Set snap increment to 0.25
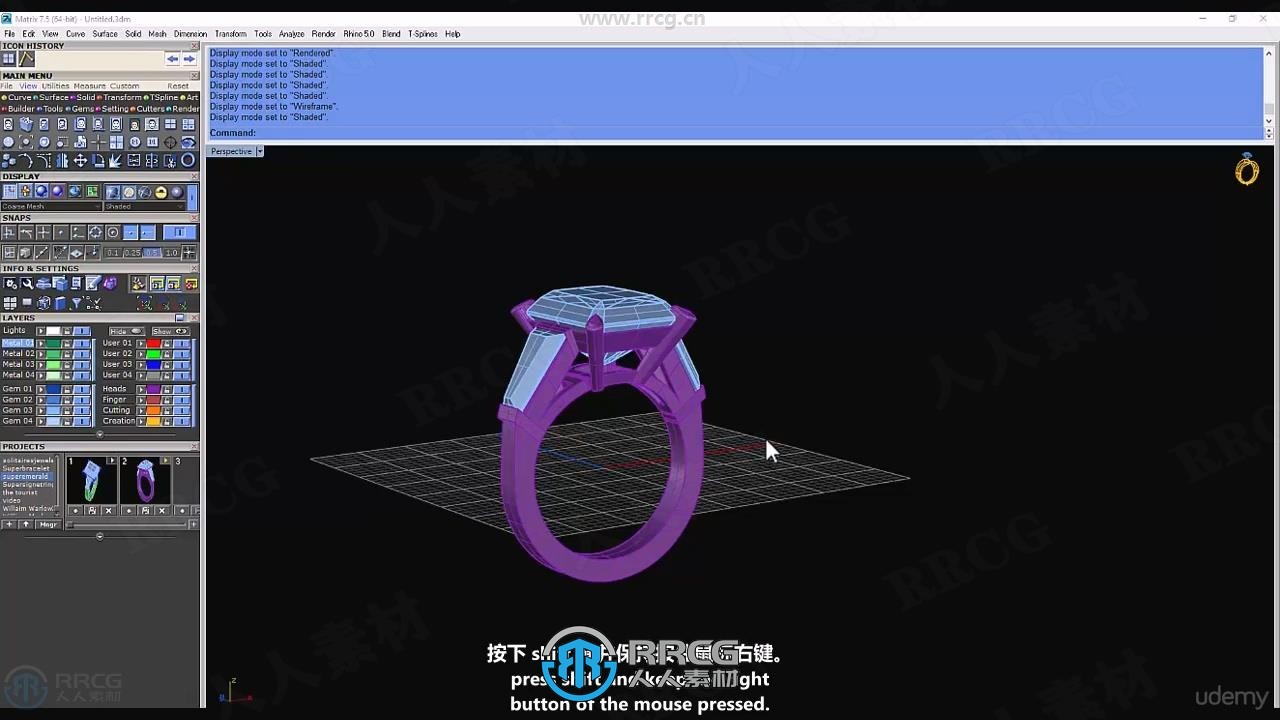Viewport: 1280px width, 720px height. [133, 253]
